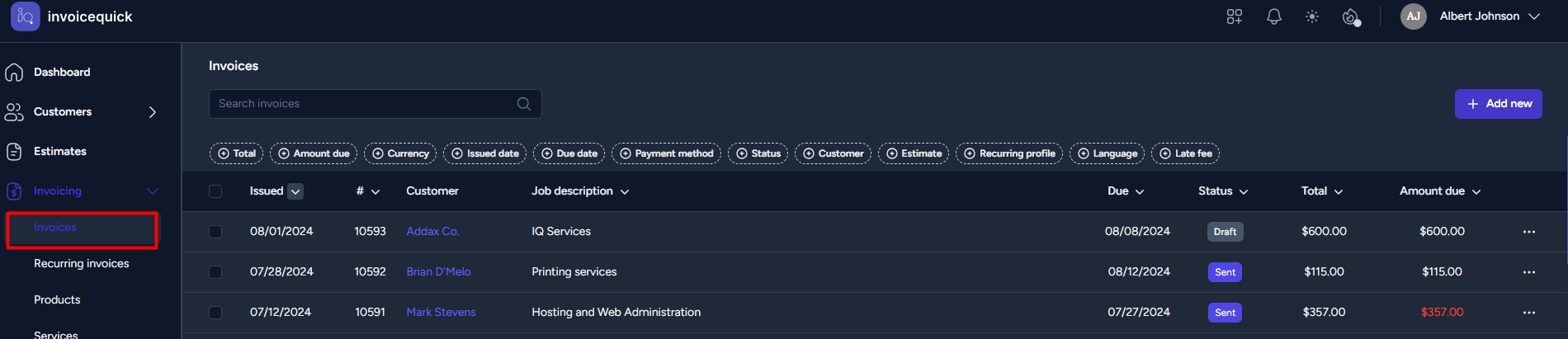This screenshot has width=1568, height=339.
Task: Select the checkbox for invoice 10592
Action: [x=215, y=272]
